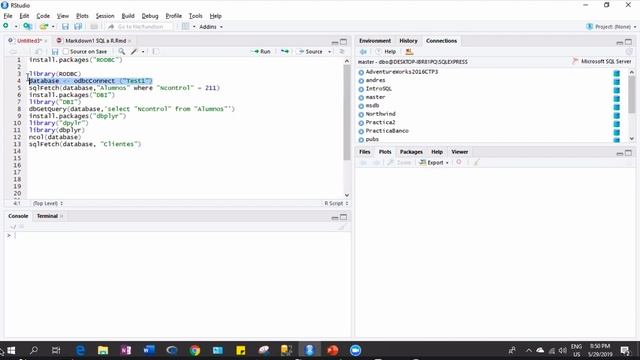This screenshot has height=360, width=640.
Task: Maximize the Connections pane
Action: pos(629,42)
